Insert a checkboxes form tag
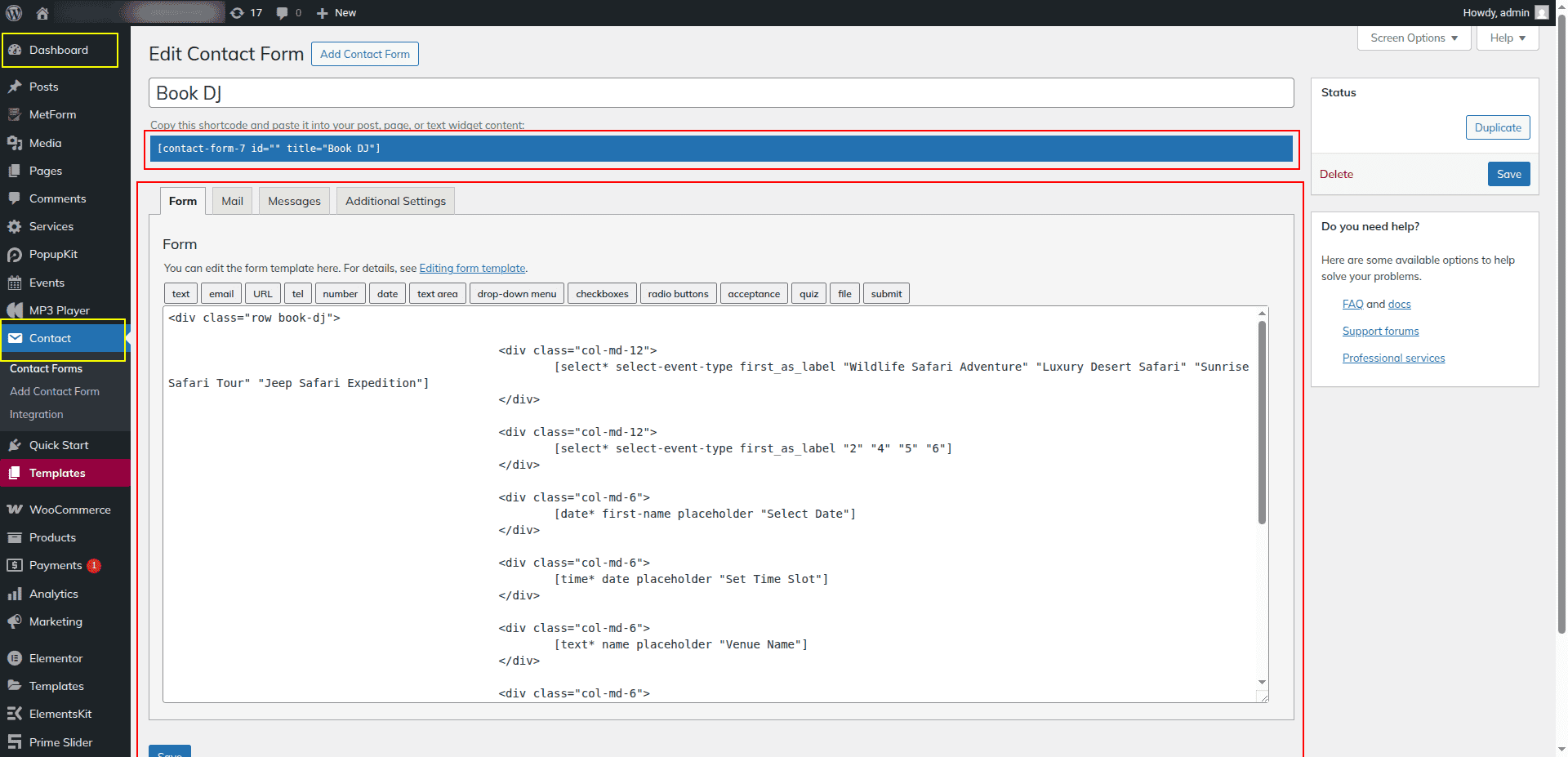Image resolution: width=1568 pixels, height=757 pixels. click(x=602, y=294)
